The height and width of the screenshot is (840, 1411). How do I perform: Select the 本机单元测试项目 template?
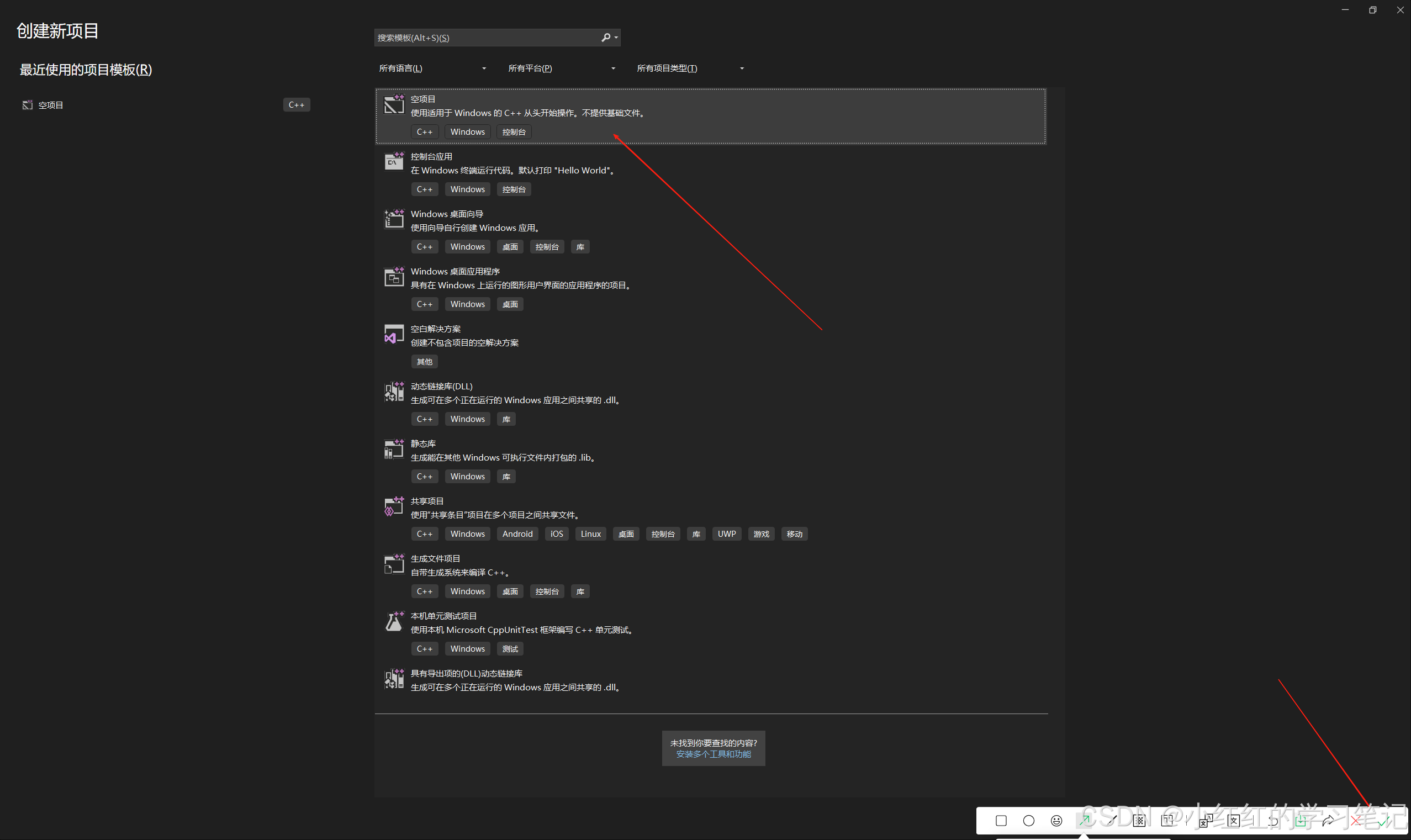tap(443, 616)
